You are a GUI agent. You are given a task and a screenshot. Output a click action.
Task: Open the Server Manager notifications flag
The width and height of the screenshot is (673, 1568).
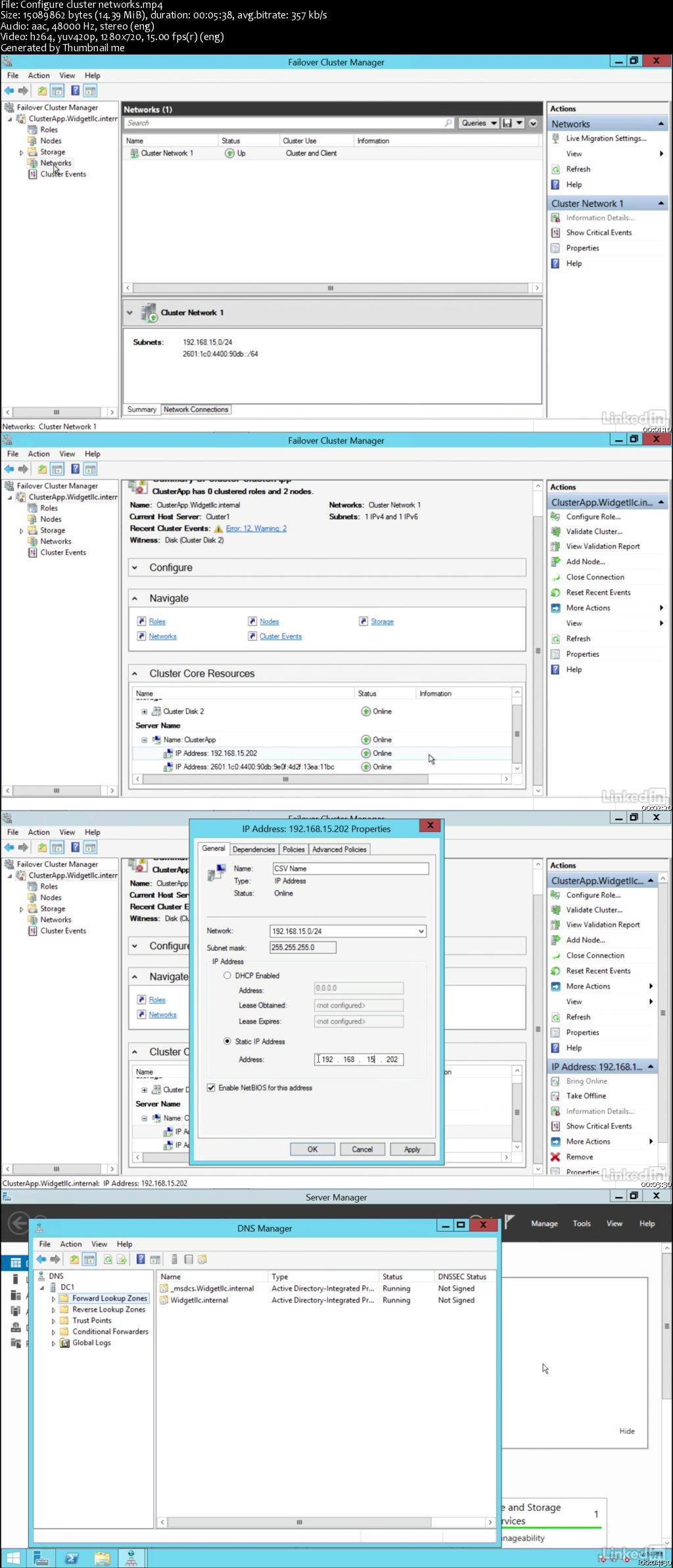[509, 1221]
